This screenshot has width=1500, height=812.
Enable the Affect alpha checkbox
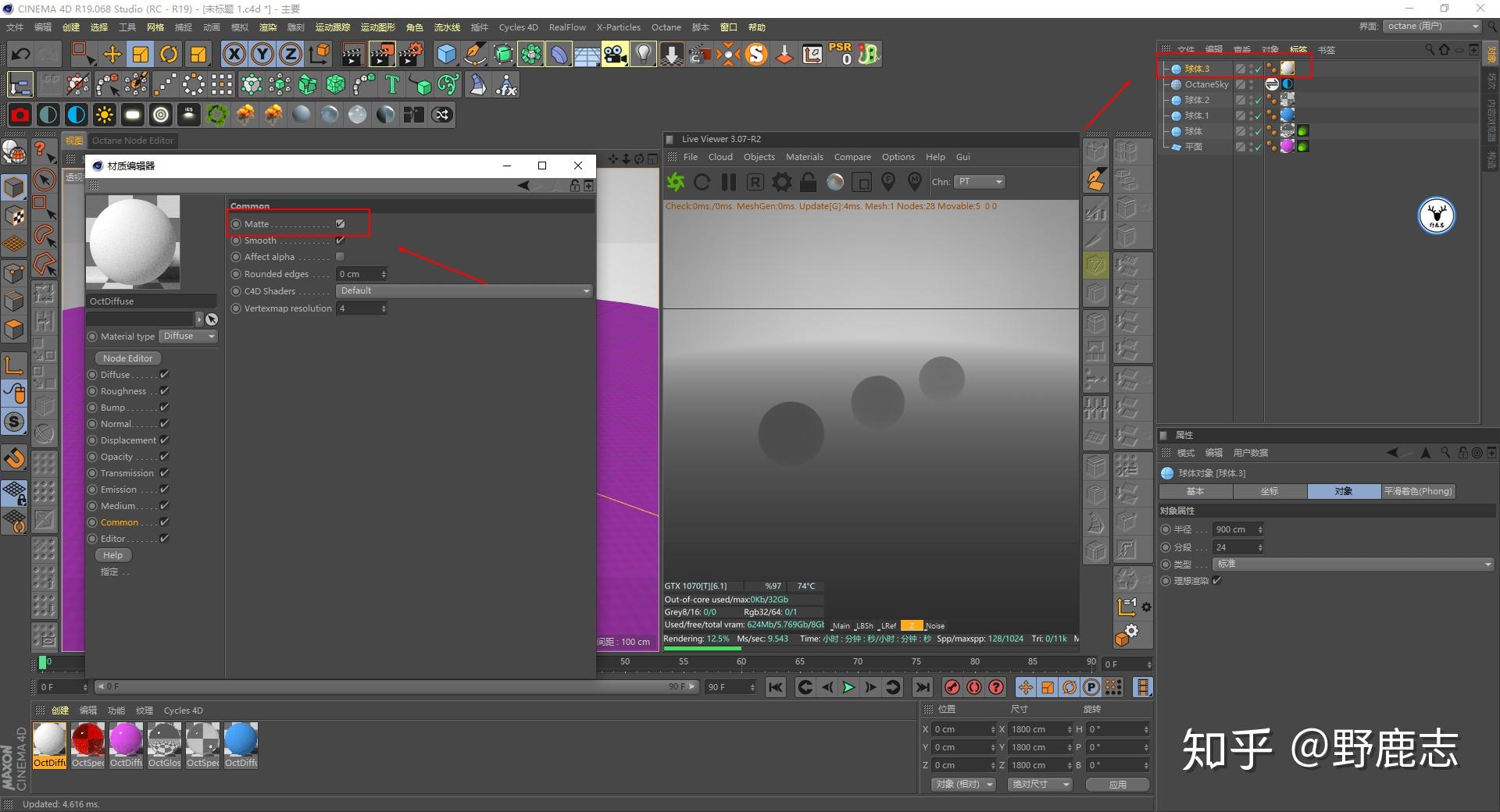[341, 257]
